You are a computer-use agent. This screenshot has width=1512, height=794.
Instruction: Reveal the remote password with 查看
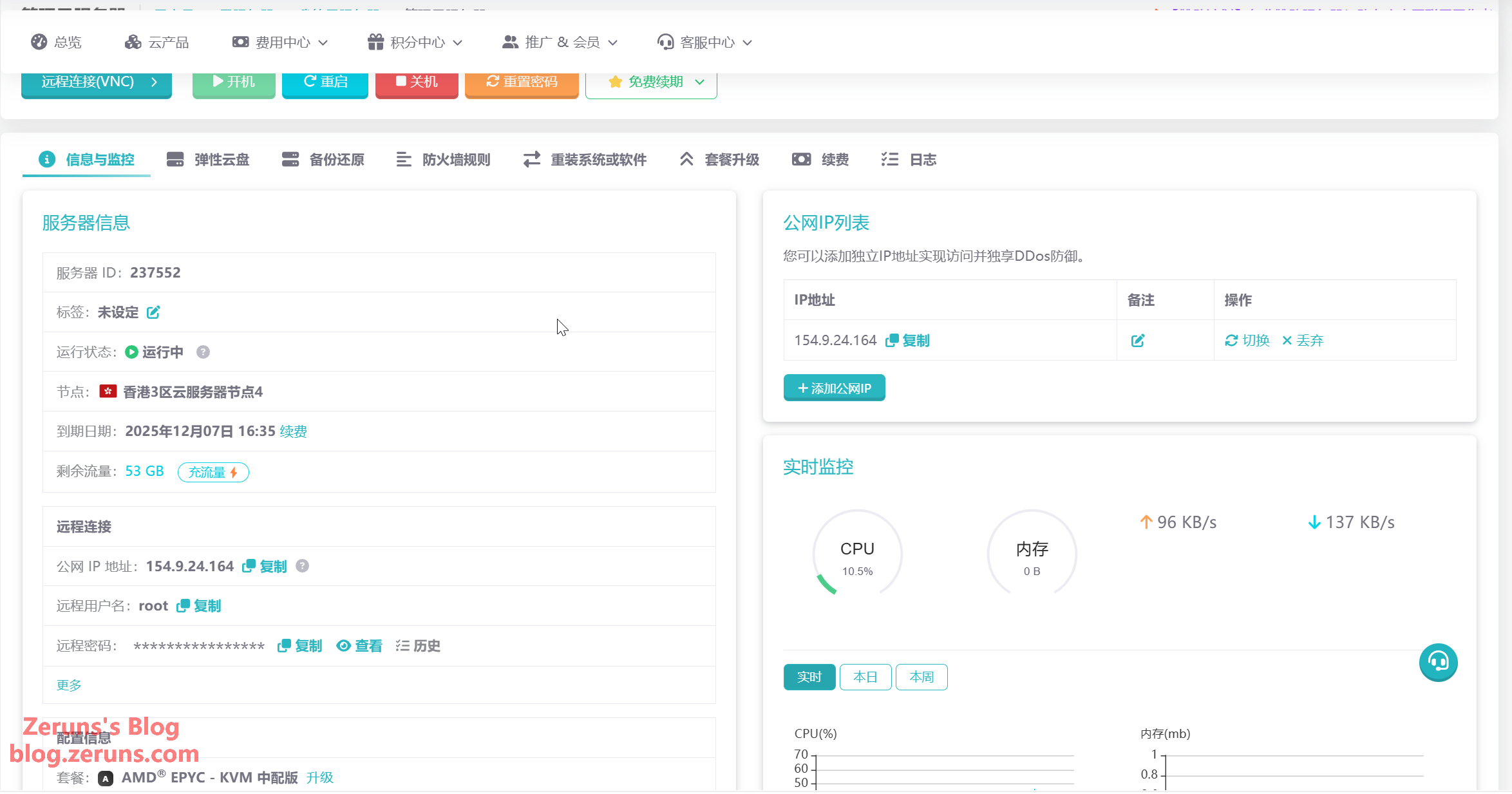click(x=359, y=646)
